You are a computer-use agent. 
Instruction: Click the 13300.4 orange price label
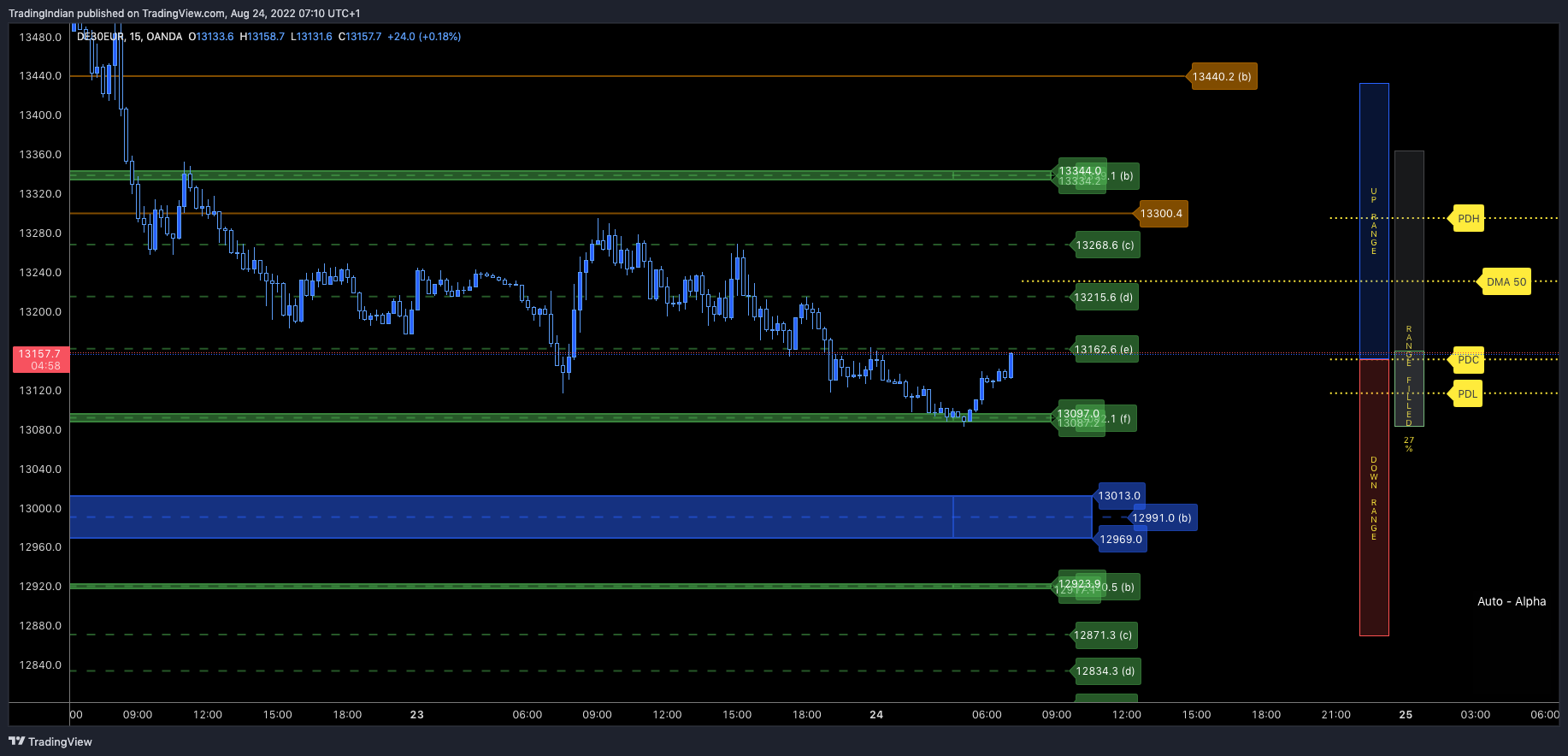pos(1162,214)
